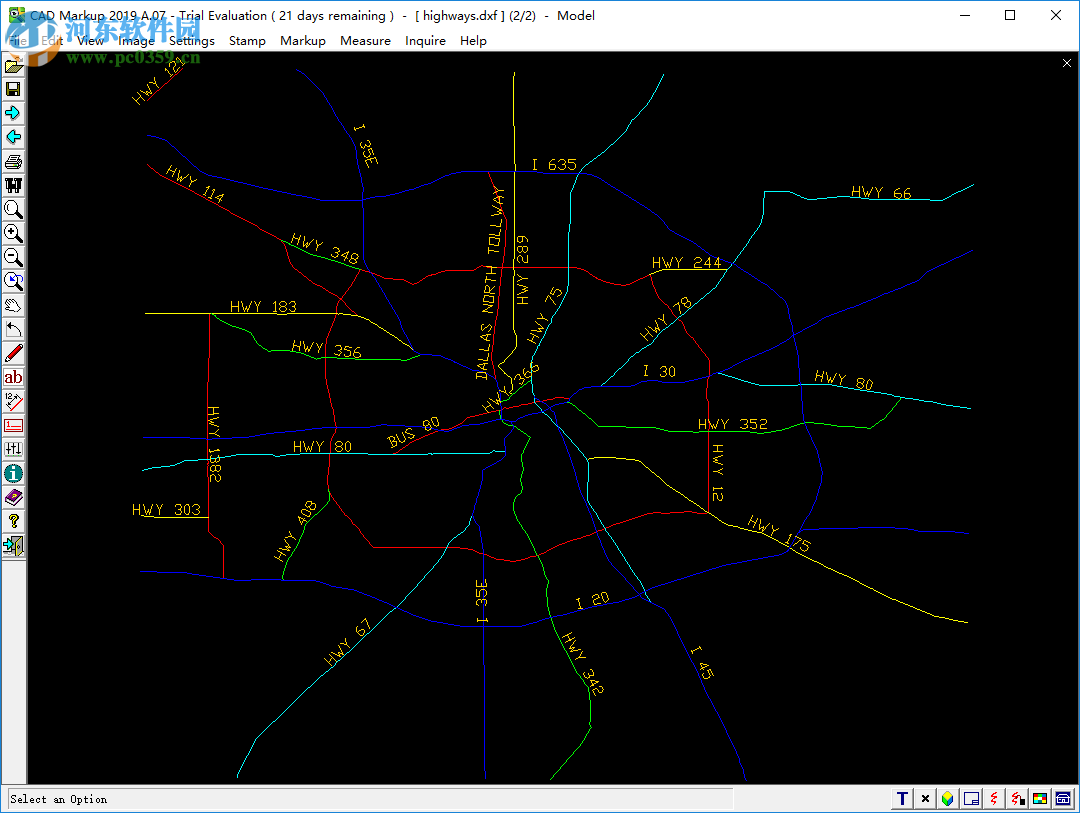Open the Info tool
This screenshot has height=813, width=1080.
pos(13,473)
